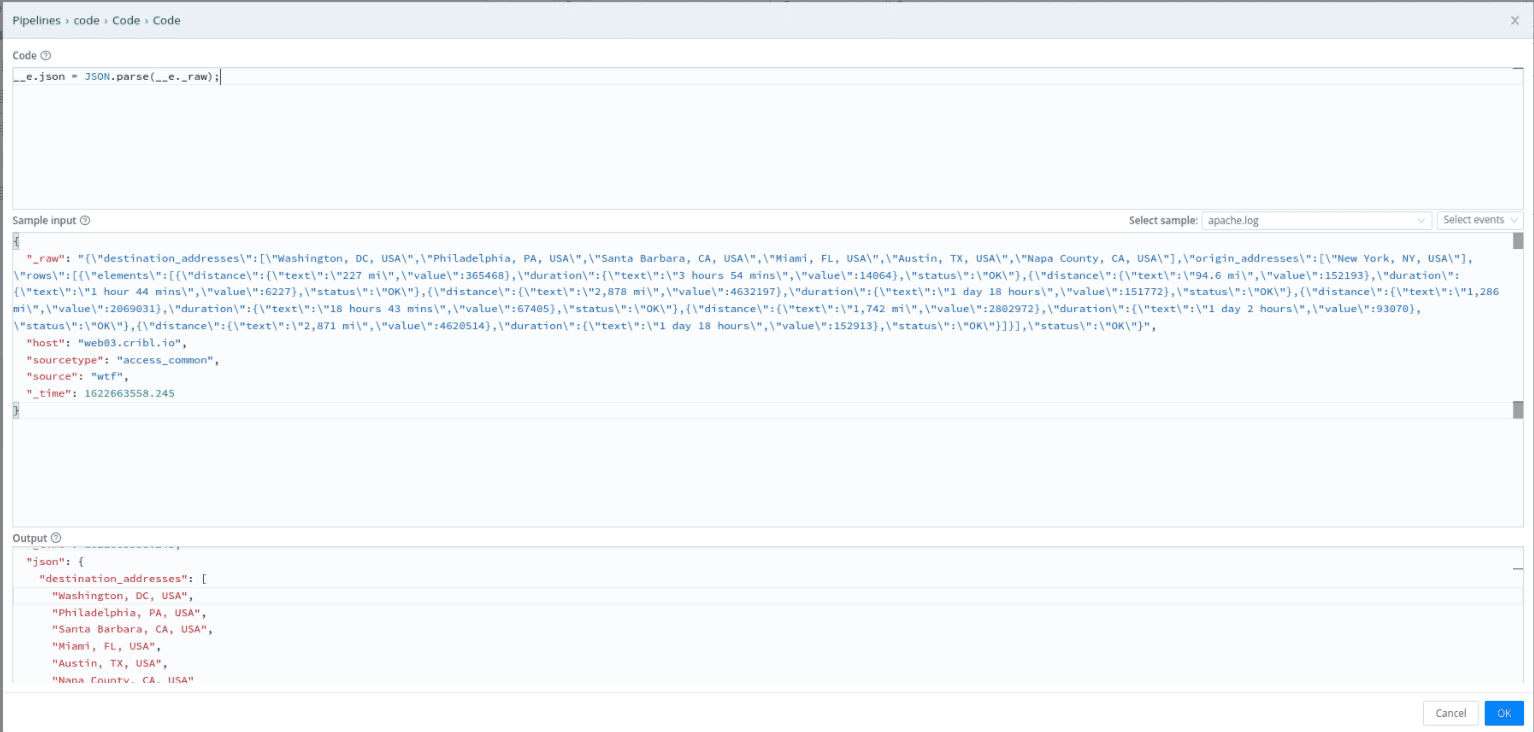1534x732 pixels.
Task: Open the apache.log sample dropdown
Action: (x=1317, y=220)
